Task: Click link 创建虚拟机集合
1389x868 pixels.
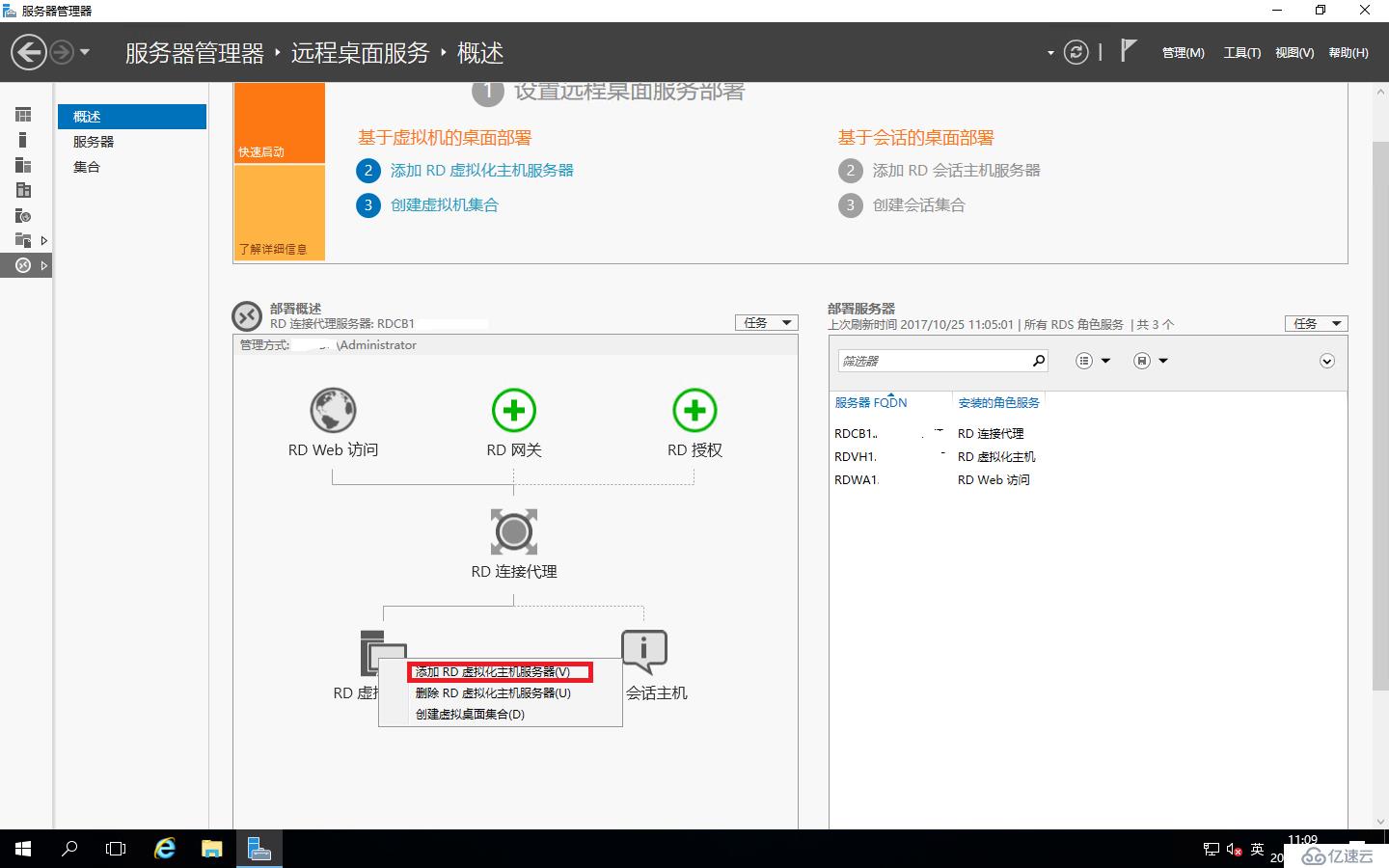Action: click(445, 205)
